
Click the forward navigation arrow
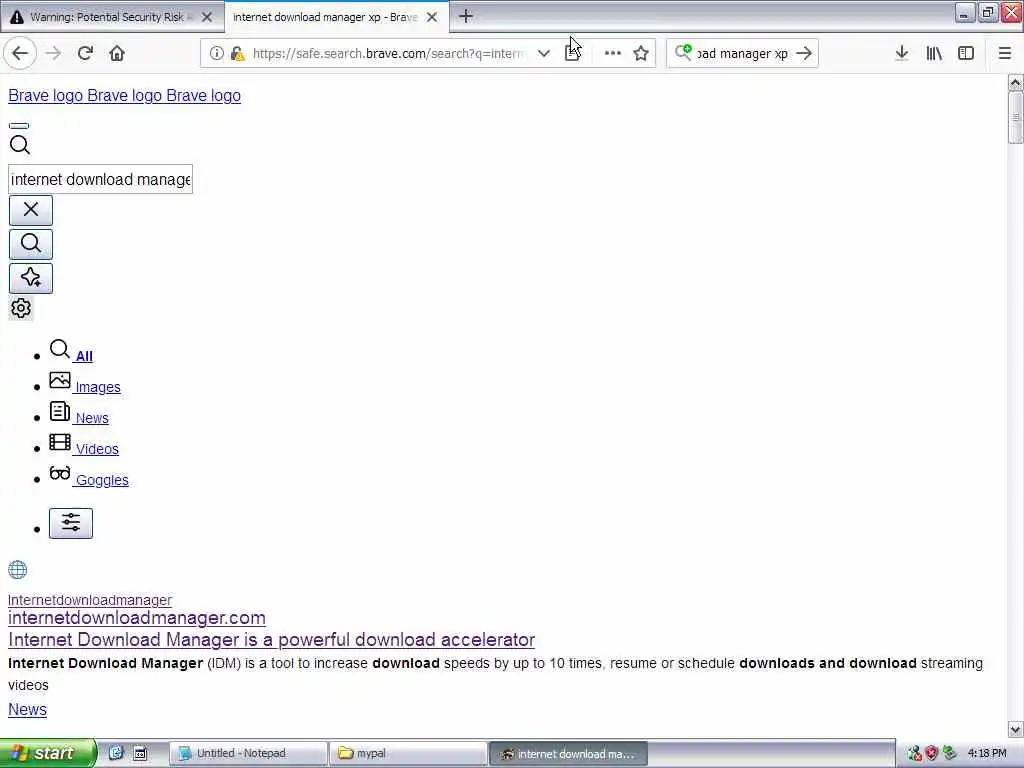pyautogui.click(x=54, y=54)
